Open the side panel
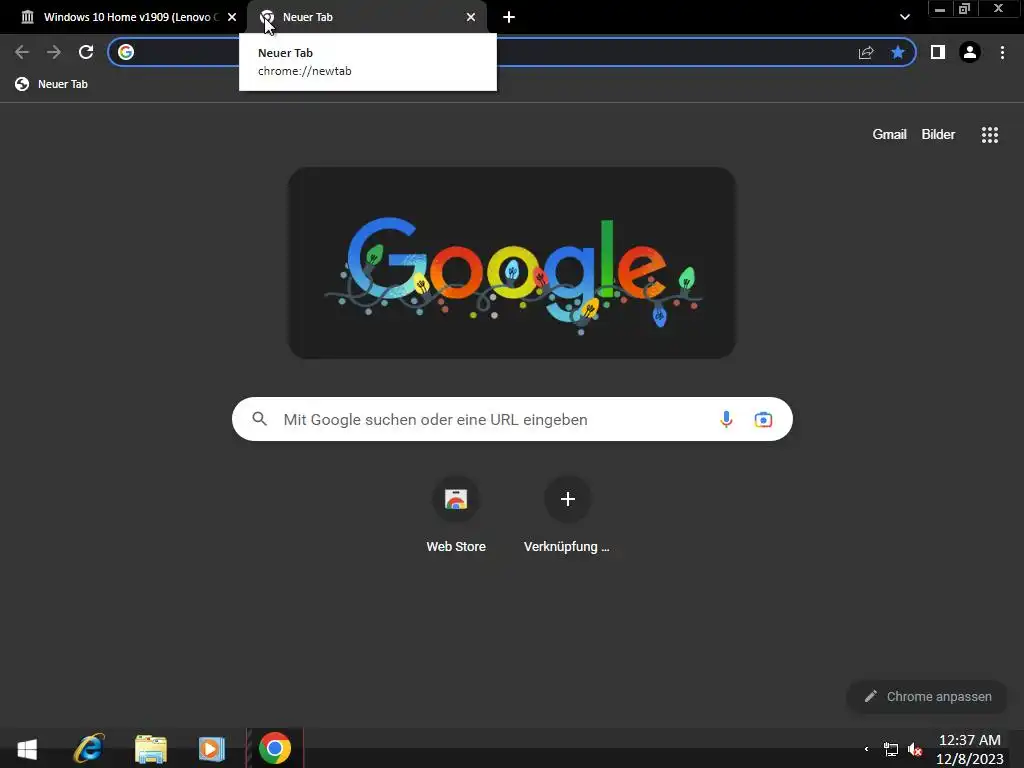The height and width of the screenshot is (768, 1024). (938, 52)
